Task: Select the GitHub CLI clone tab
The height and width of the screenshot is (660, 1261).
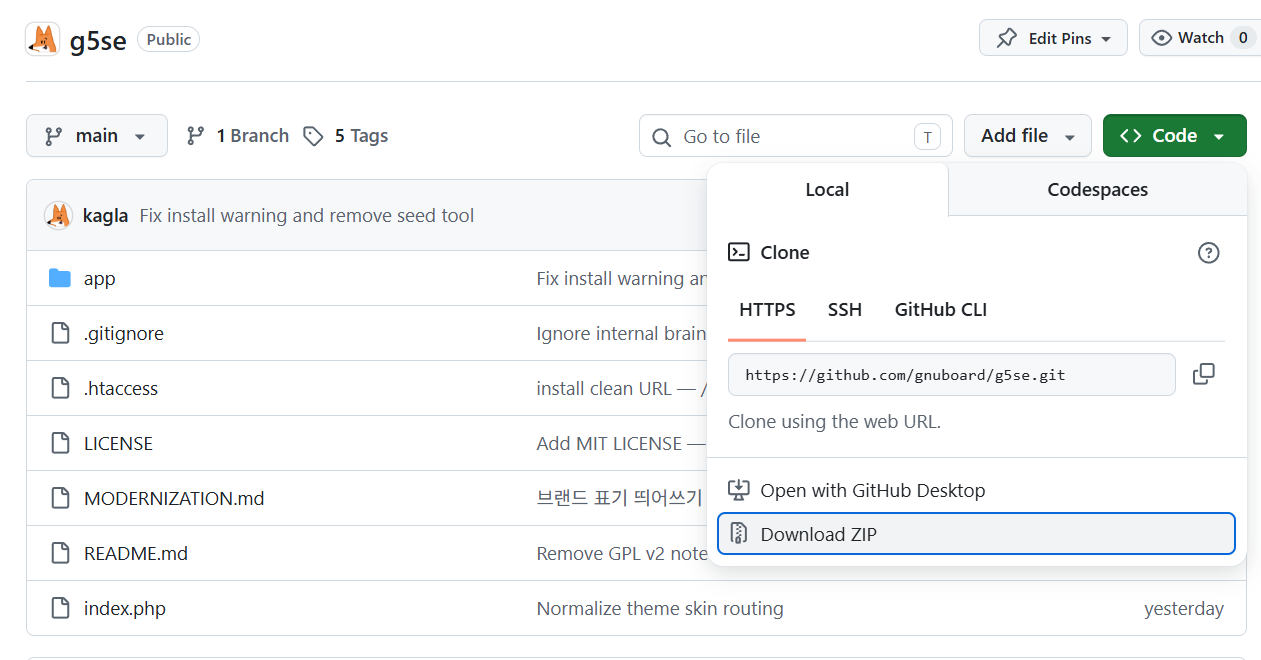Action: [941, 310]
